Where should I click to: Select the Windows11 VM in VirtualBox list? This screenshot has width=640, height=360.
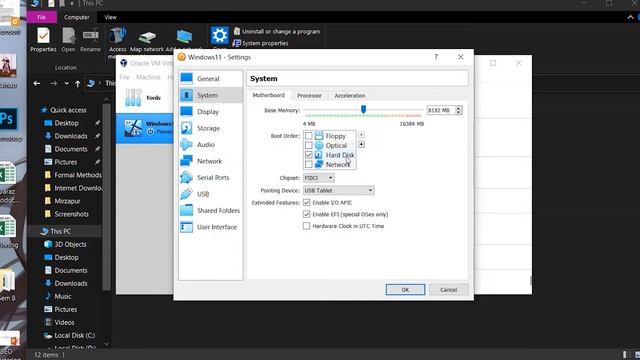pos(145,128)
